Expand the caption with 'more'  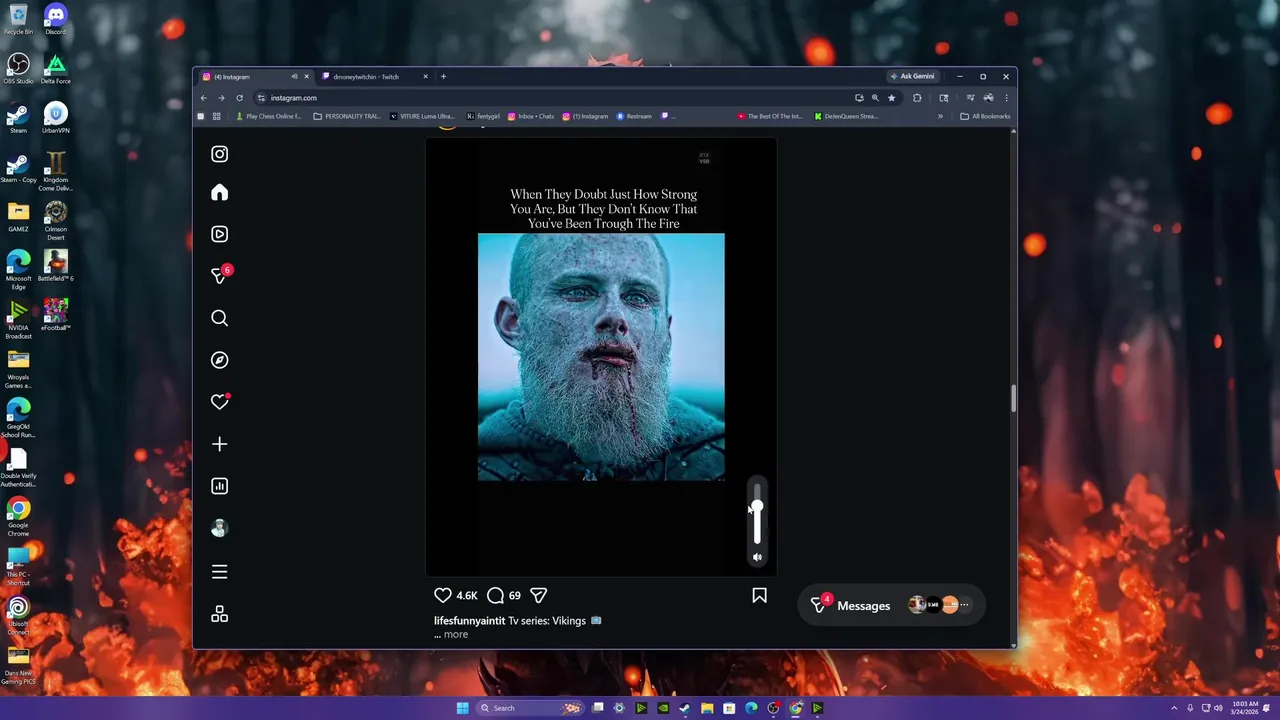point(455,634)
